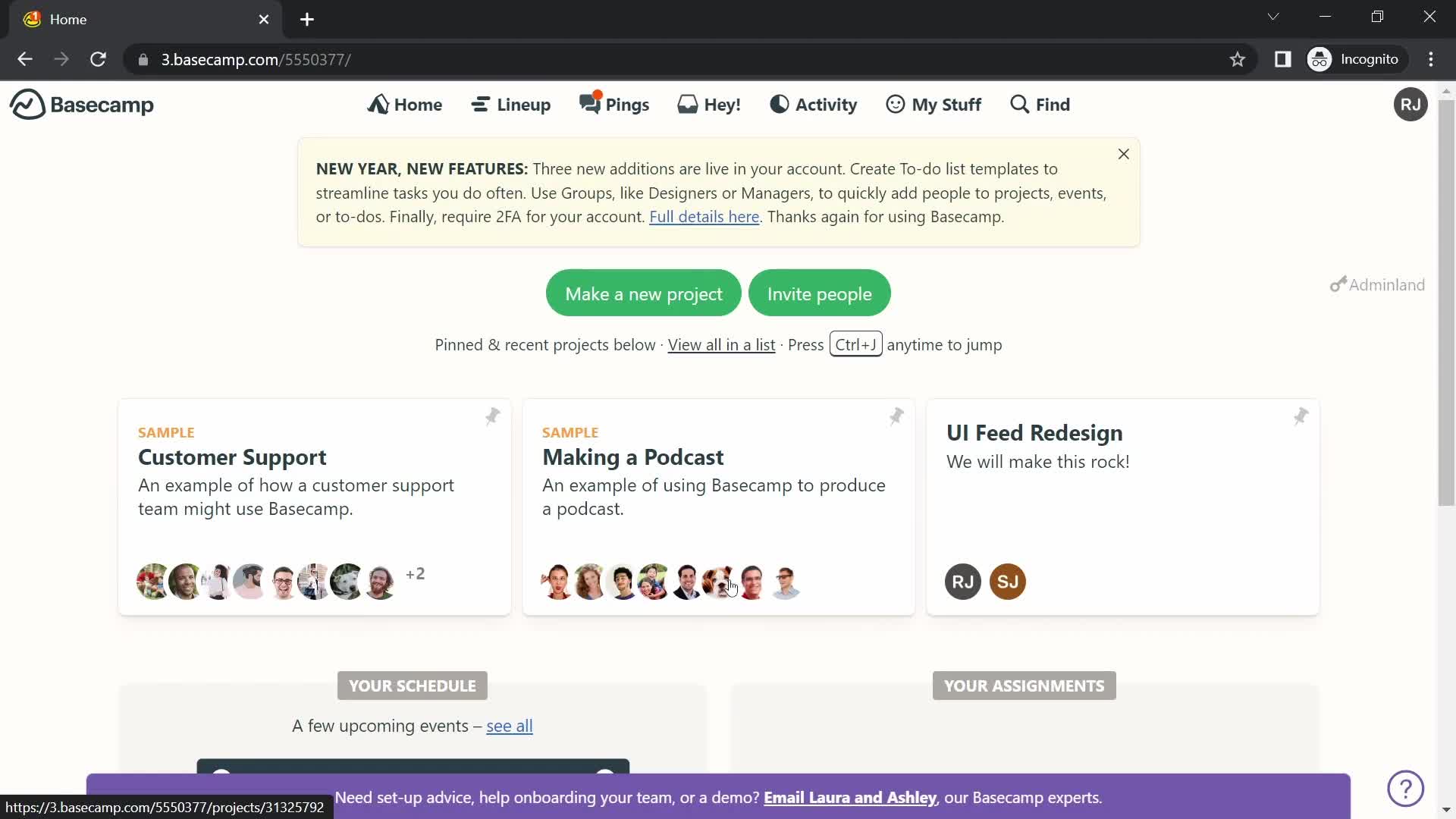
Task: Click the RJ avatar in UI Feed Redesign
Action: [x=963, y=582]
